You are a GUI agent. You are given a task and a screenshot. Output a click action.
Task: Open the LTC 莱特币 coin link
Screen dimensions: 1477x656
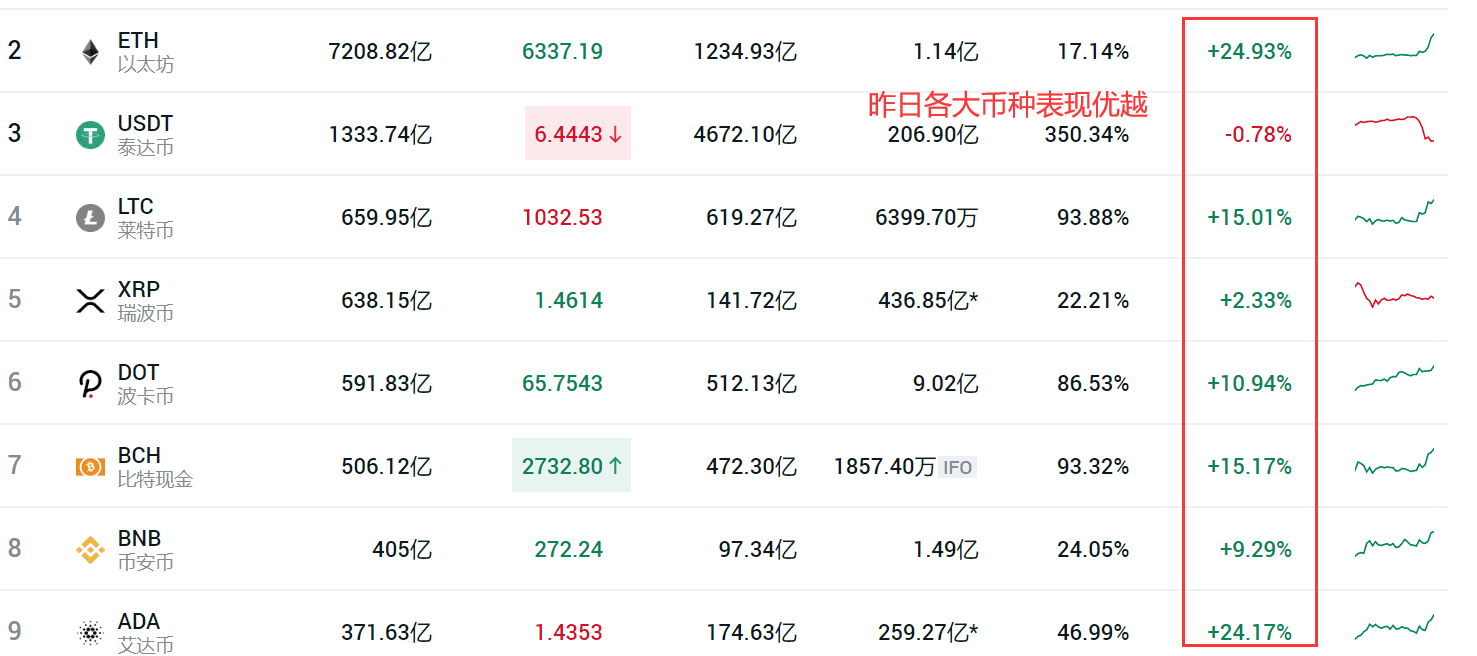point(145,218)
